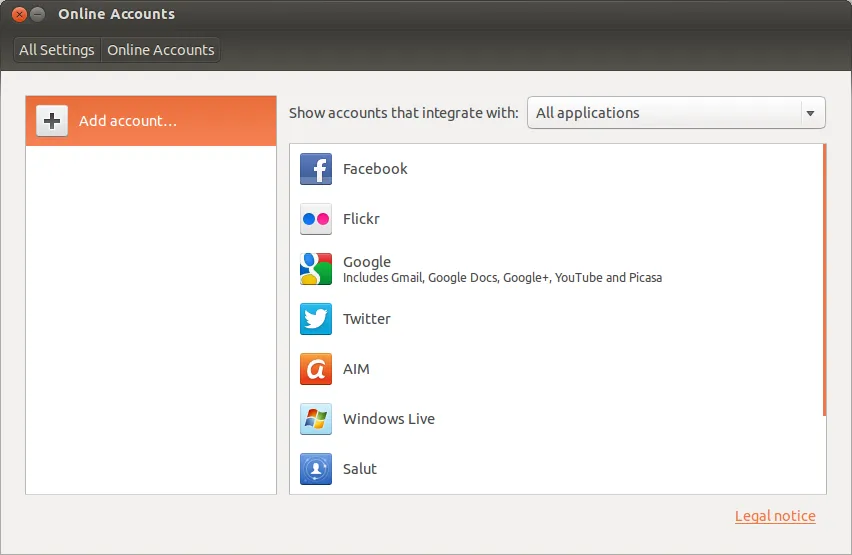This screenshot has width=852, height=555.
Task: Open the Legal notice link
Action: pos(775,516)
